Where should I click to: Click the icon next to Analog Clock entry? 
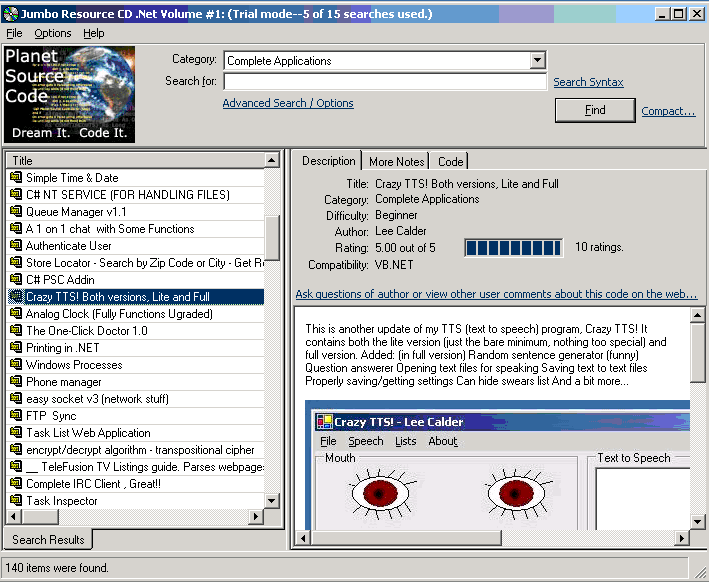[x=16, y=313]
